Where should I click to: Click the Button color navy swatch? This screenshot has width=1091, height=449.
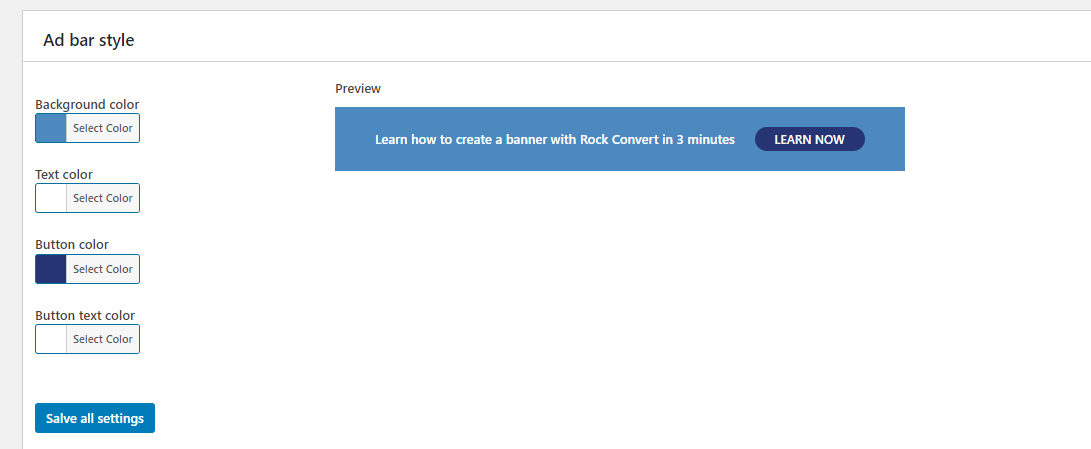tap(51, 269)
